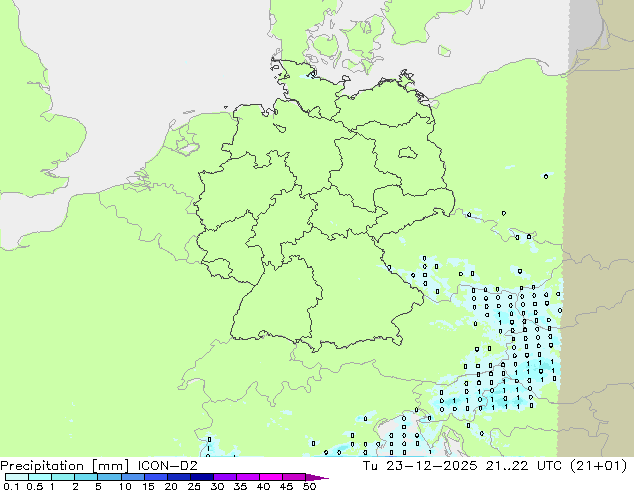This screenshot has height=490, width=634.
Task: Click the '(21+01)' forecast step text
Action: pyautogui.click(x=599, y=466)
